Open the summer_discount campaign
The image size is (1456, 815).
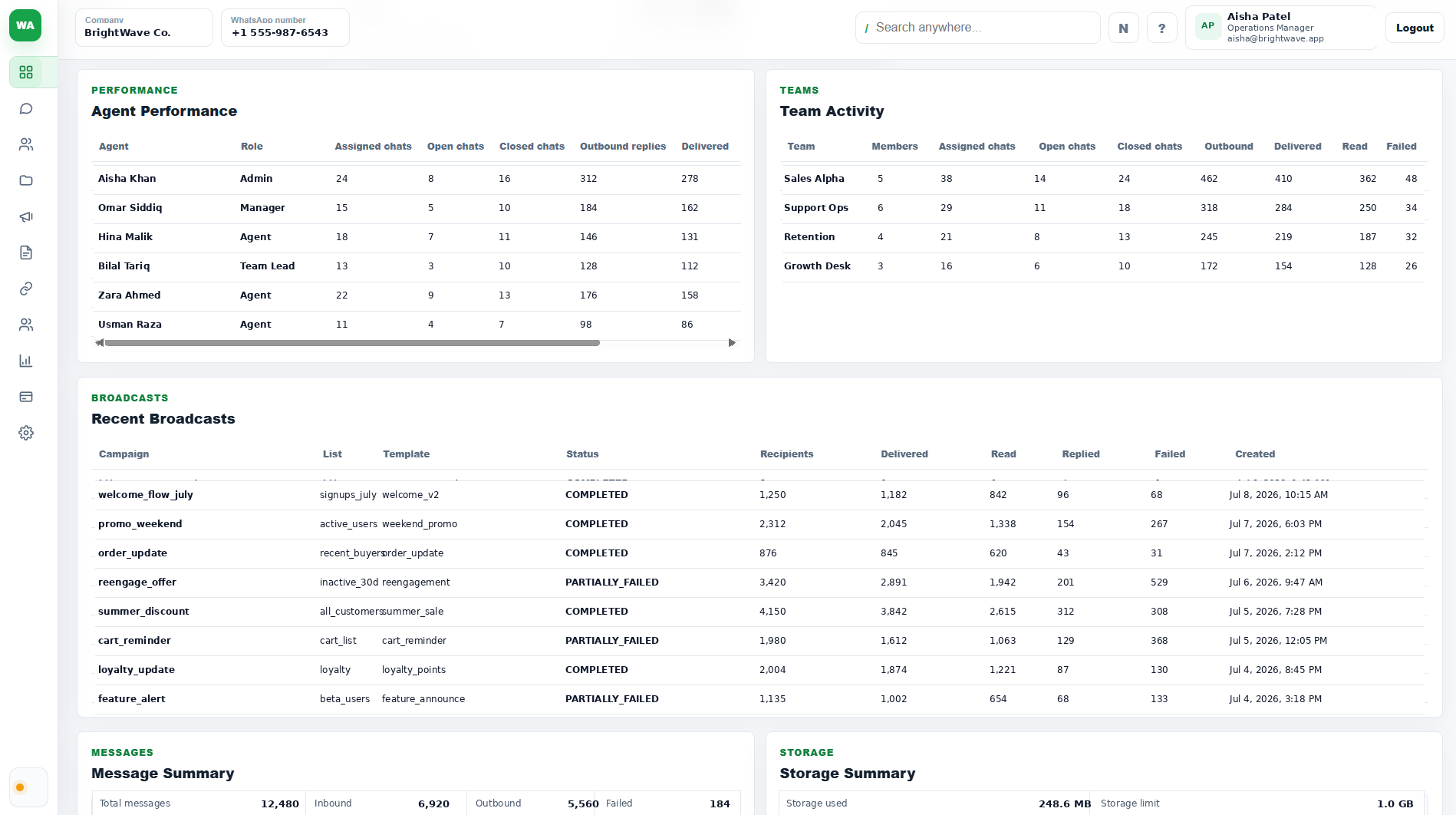click(x=143, y=612)
